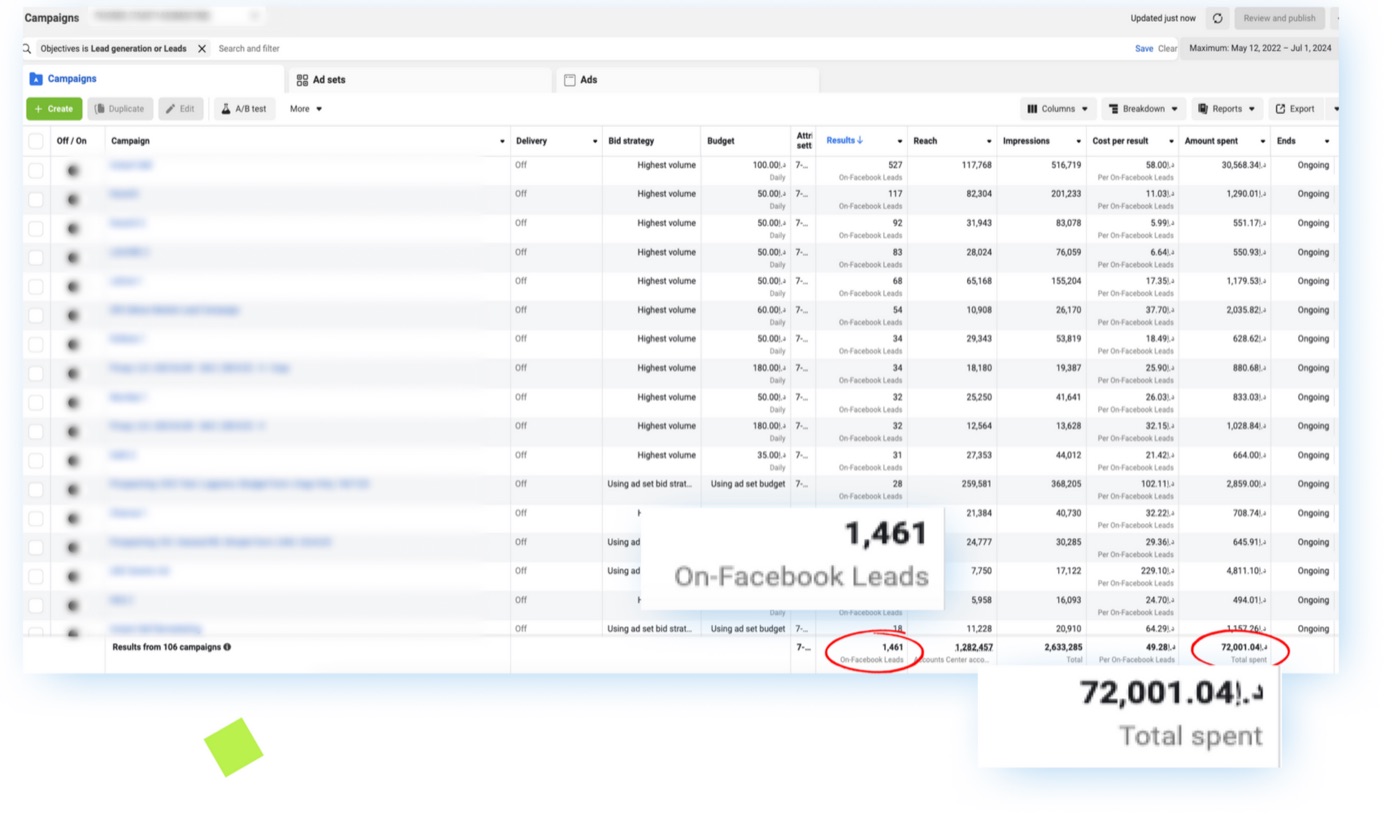This screenshot has width=1400, height=820.
Task: Open Cost per result column dropdown arrow
Action: [x=1170, y=142]
